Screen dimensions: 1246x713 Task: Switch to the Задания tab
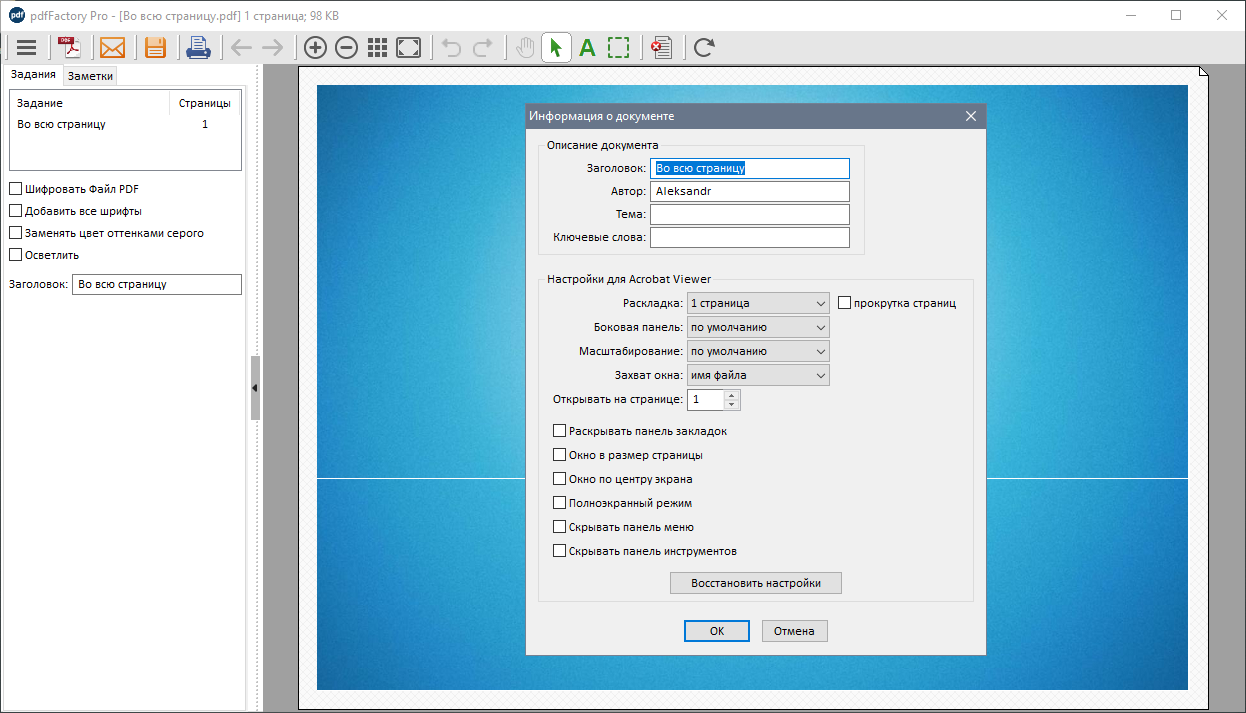pos(34,75)
